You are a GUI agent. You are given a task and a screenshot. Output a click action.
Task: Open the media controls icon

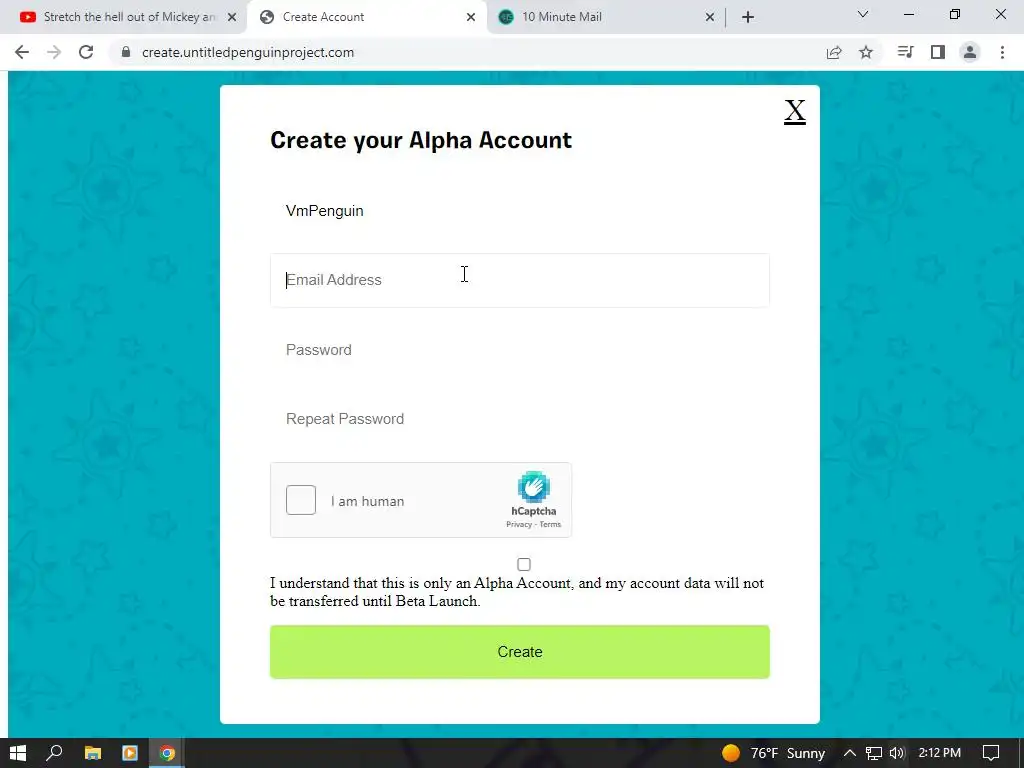pos(905,52)
